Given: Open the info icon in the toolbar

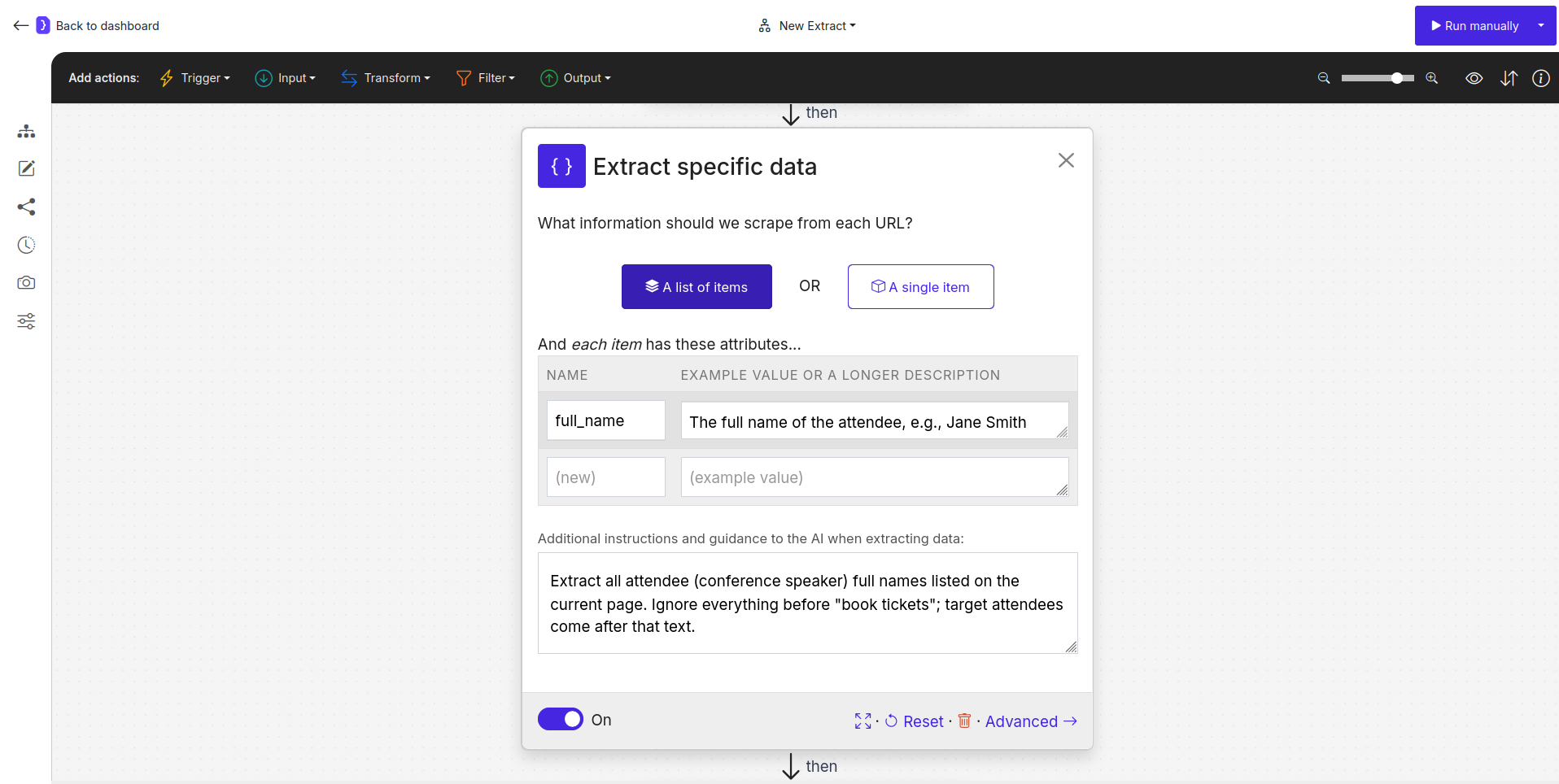Looking at the screenshot, I should coord(1541,78).
